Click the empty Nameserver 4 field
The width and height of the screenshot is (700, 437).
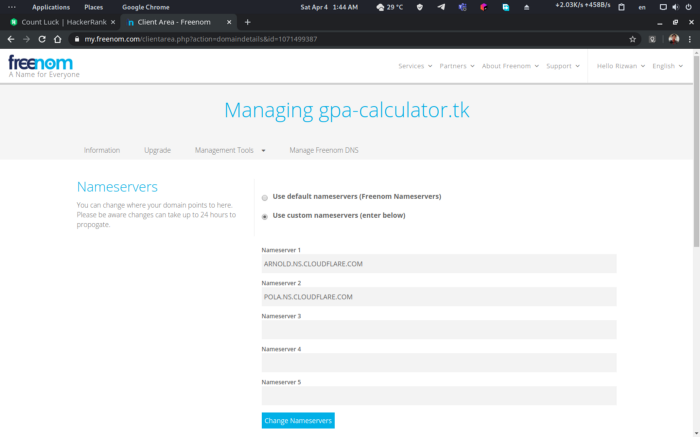click(439, 363)
